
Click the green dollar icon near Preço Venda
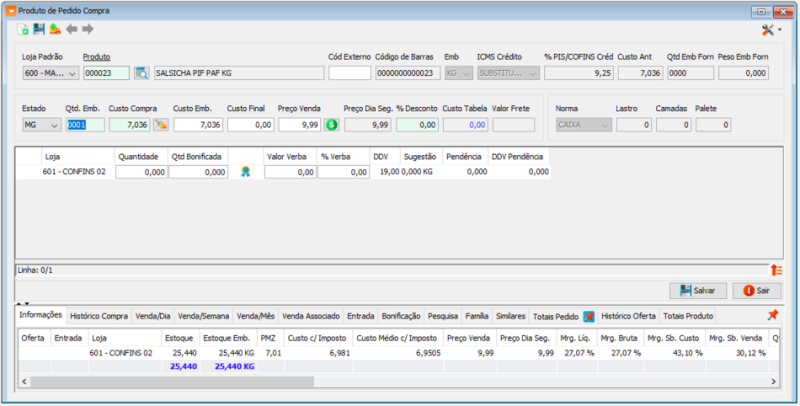[332, 124]
